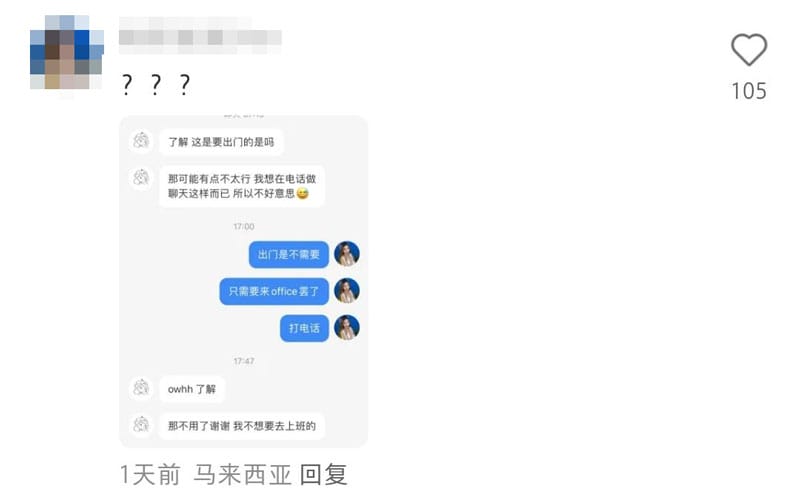
Task: Like the comment with heart icon
Action: coord(748,50)
